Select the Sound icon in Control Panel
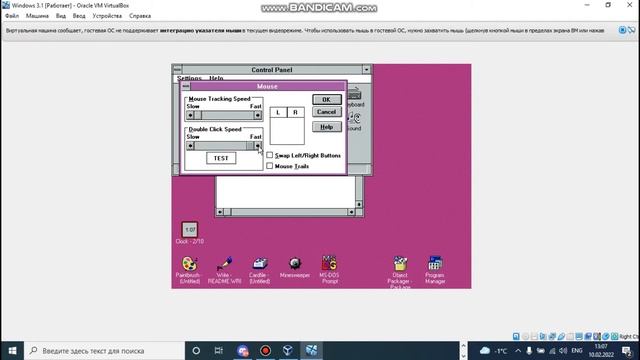640x360 pixels. point(354,118)
